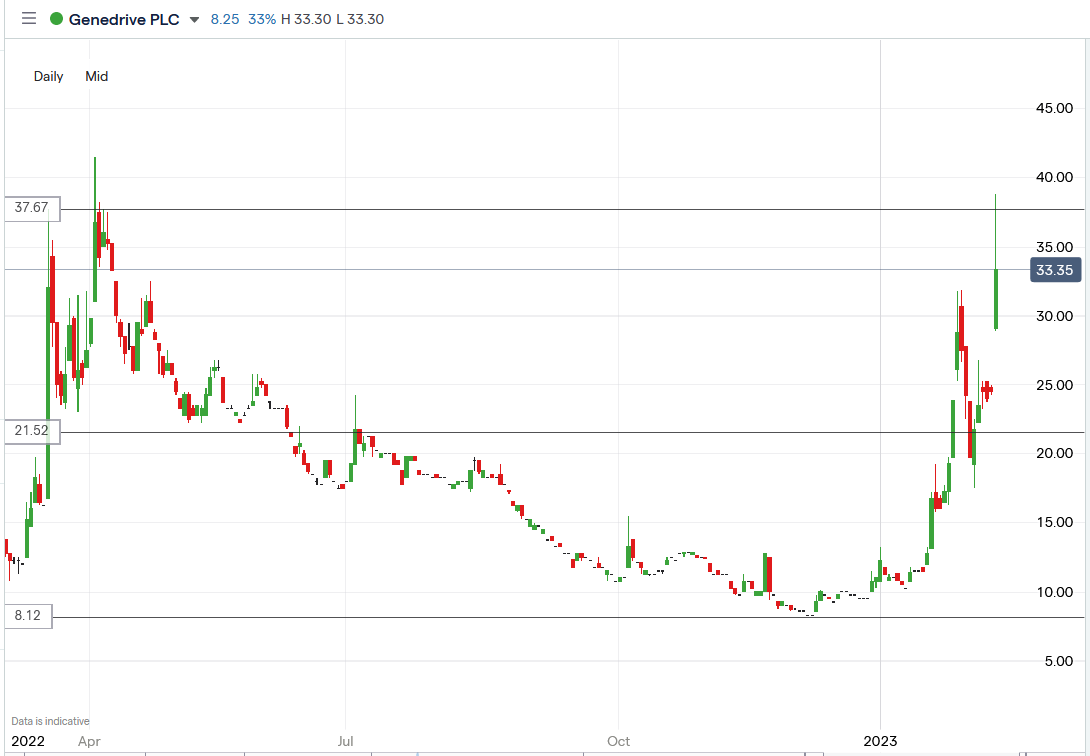The height and width of the screenshot is (756, 1090).
Task: Click the green Genedrive PLC status dot
Action: point(56,19)
